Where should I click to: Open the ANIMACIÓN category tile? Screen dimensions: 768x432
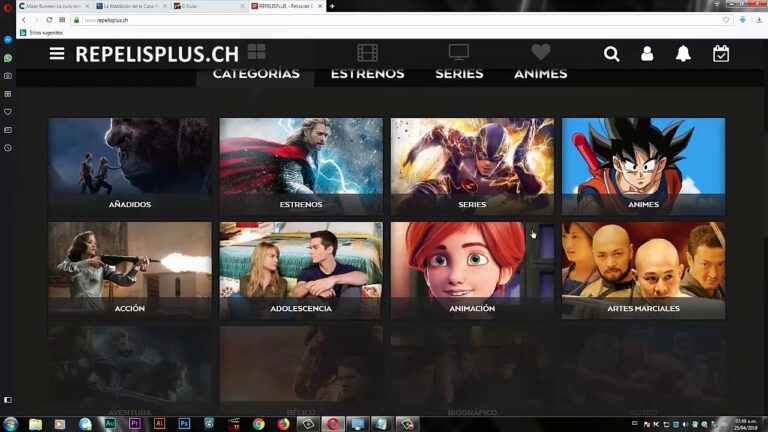coord(472,270)
